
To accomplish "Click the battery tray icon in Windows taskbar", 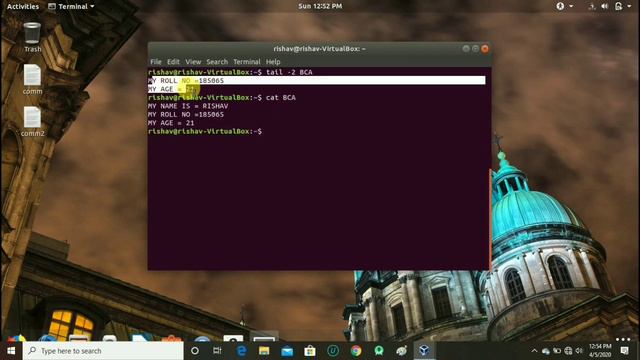I will click(557, 351).
